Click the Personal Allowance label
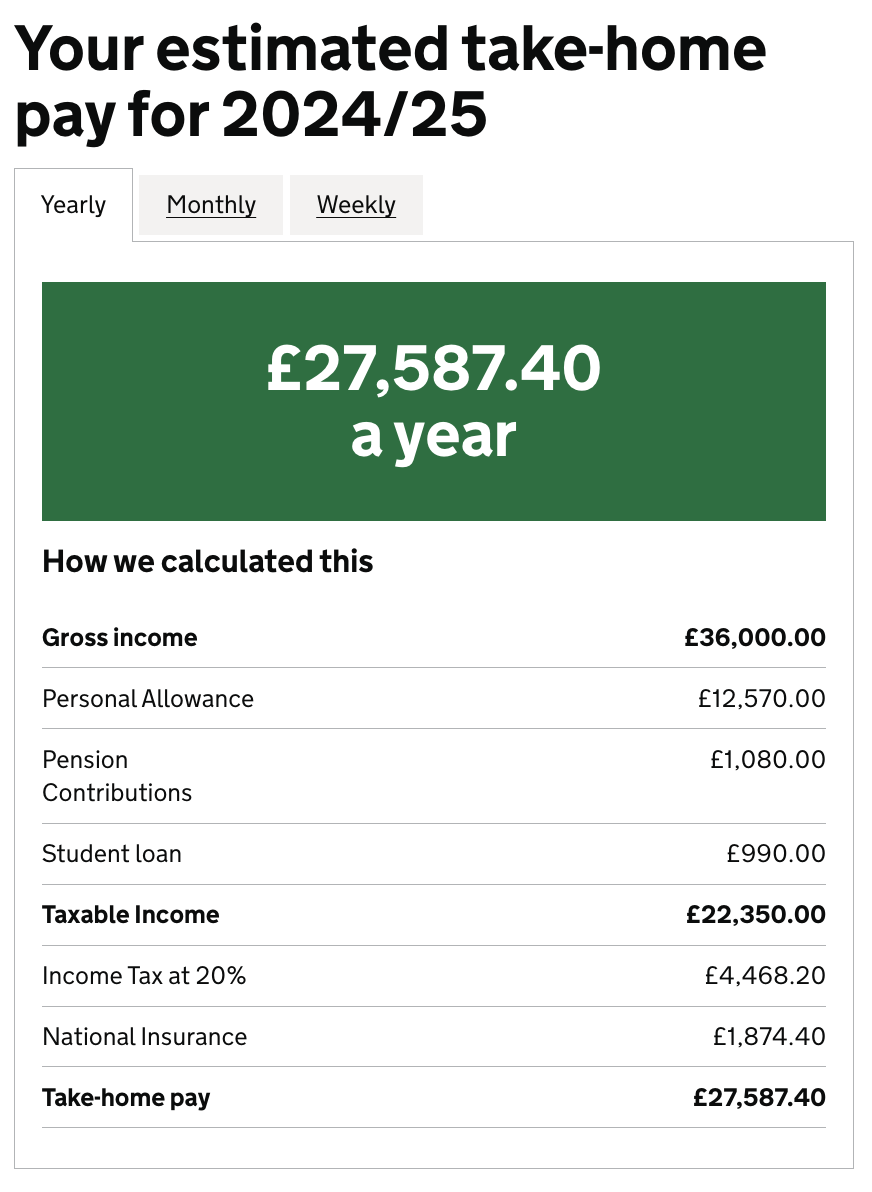The height and width of the screenshot is (1192, 872). pos(148,698)
